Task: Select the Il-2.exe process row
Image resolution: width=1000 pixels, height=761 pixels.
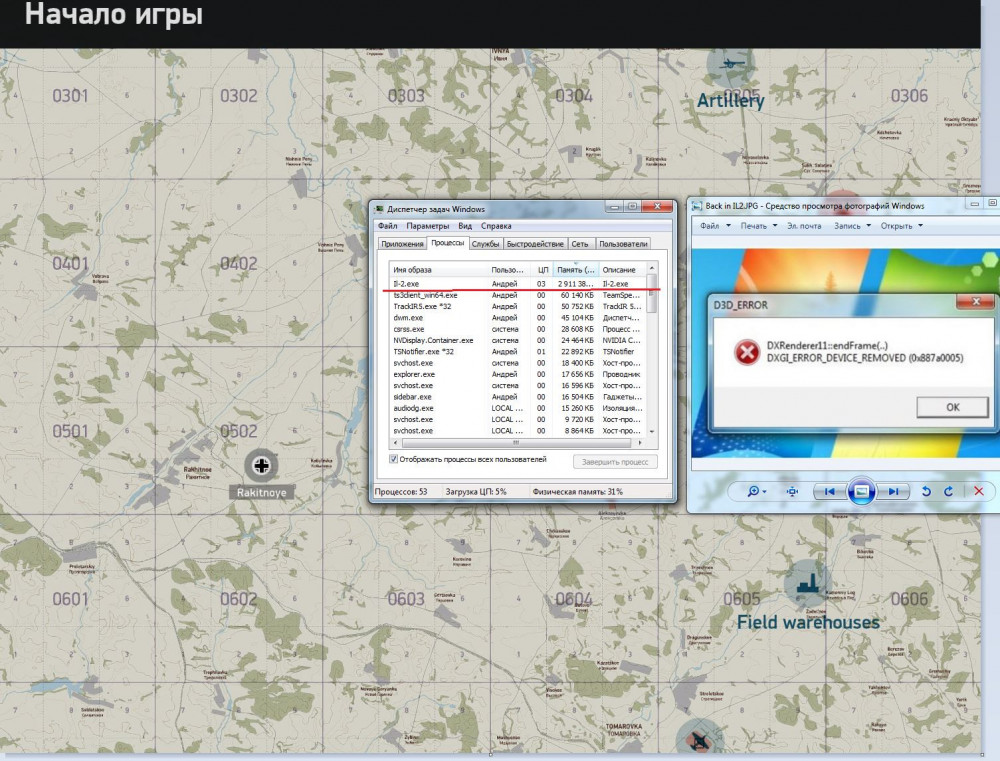Action: pyautogui.click(x=450, y=283)
